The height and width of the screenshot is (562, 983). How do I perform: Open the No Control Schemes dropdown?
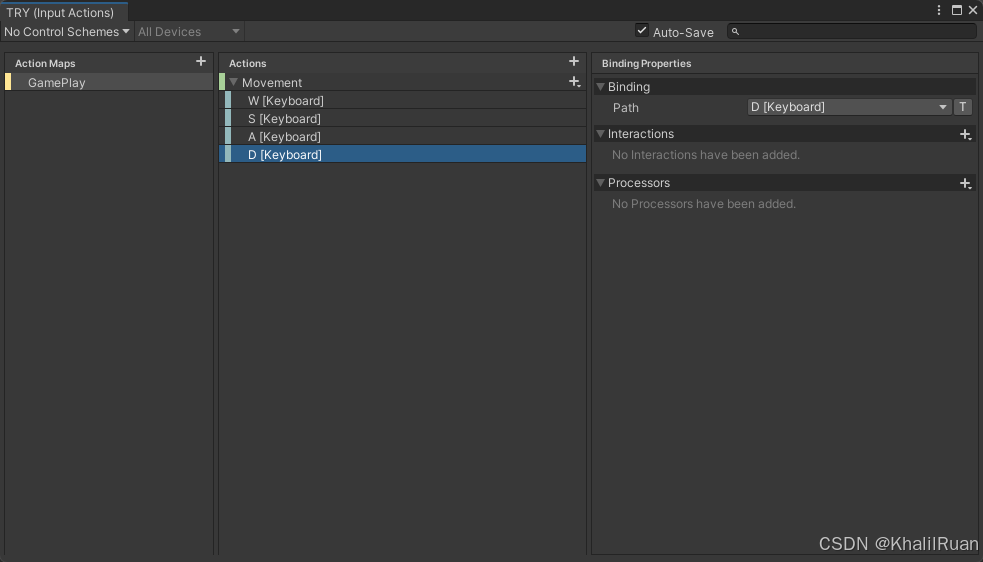pyautogui.click(x=67, y=31)
